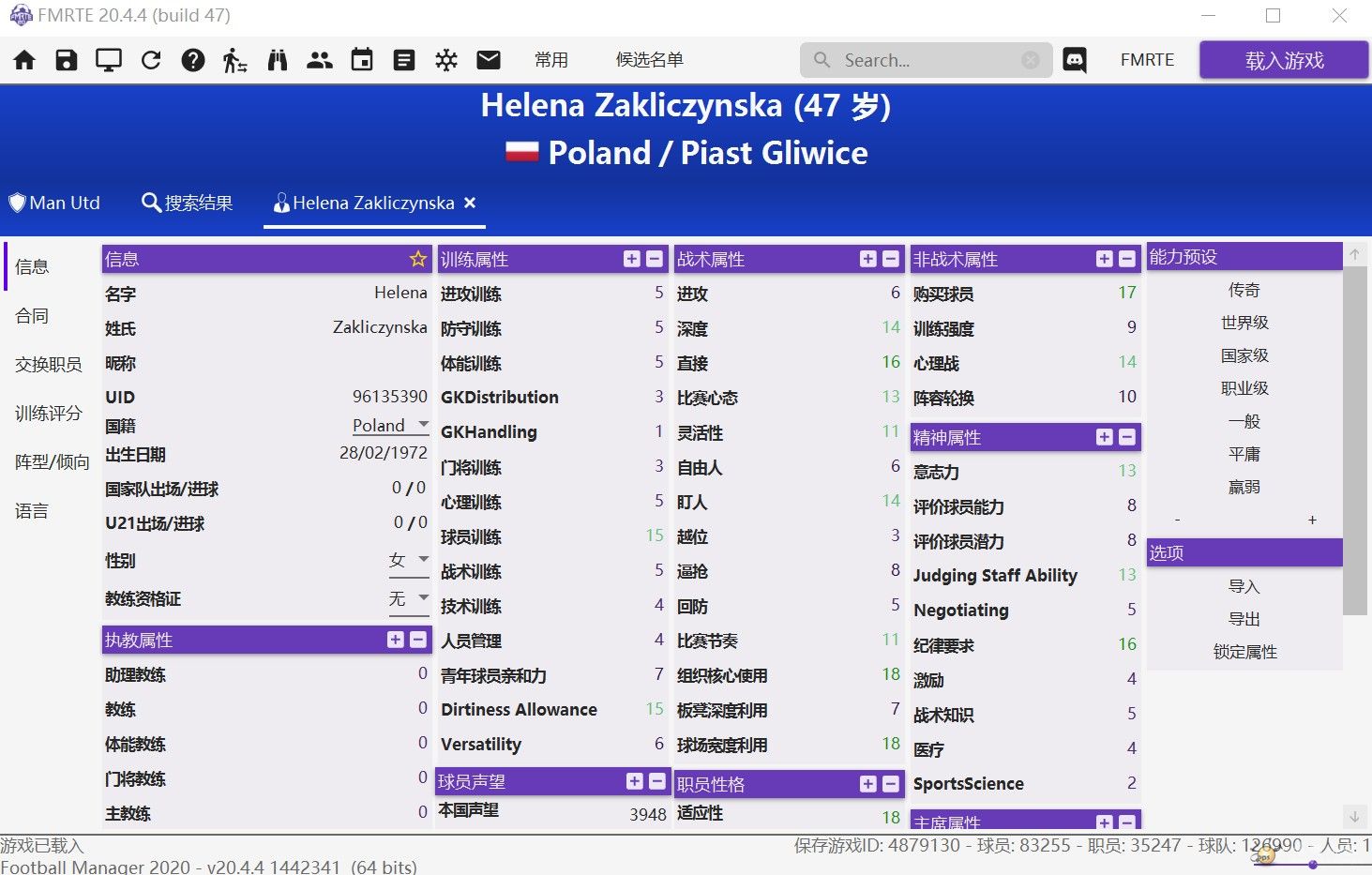Apply the 职业级 ability preset

click(x=1244, y=388)
